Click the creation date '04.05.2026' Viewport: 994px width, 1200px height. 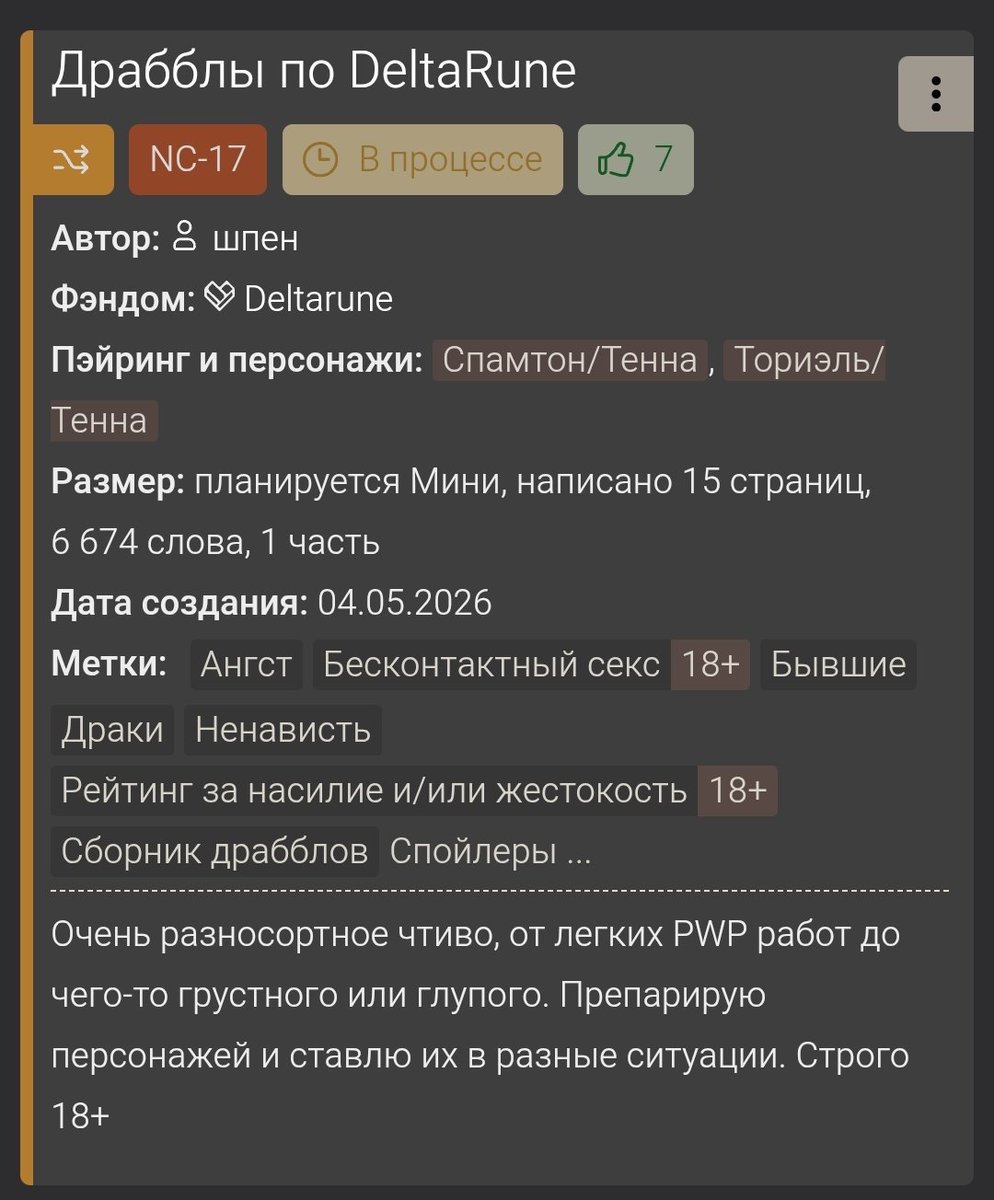405,604
